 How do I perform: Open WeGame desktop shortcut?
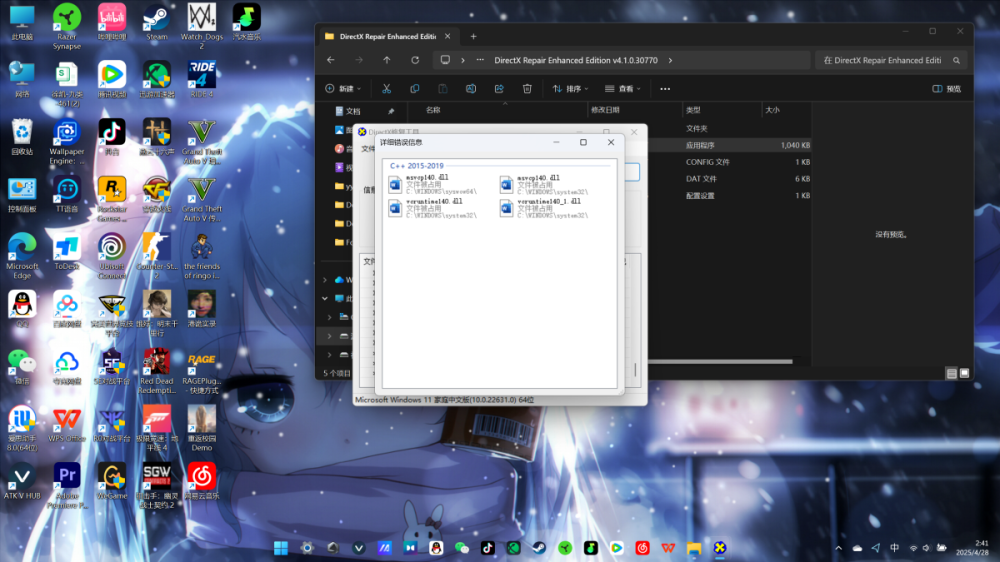pos(112,482)
